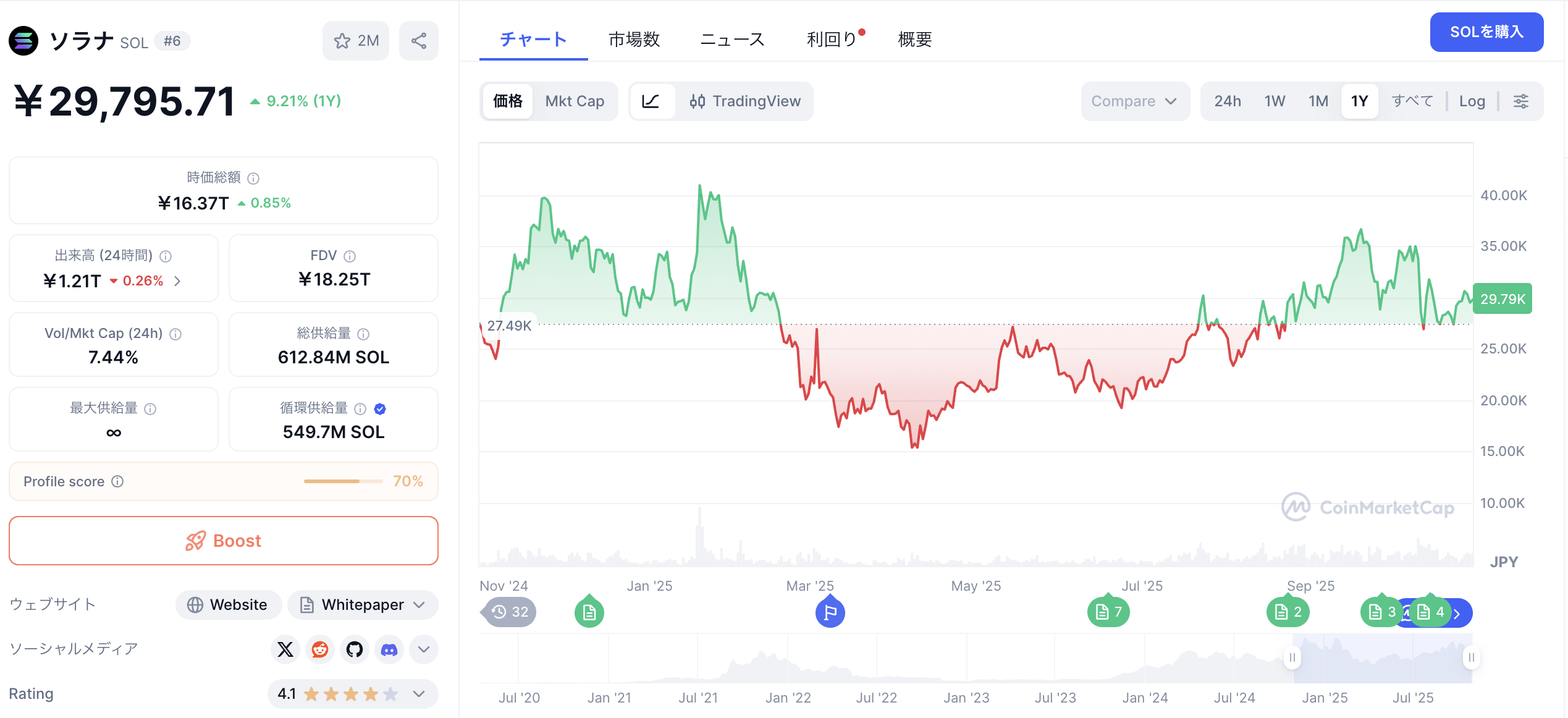Switch to the ニュース tab
This screenshot has width=1568, height=718.
click(x=732, y=40)
